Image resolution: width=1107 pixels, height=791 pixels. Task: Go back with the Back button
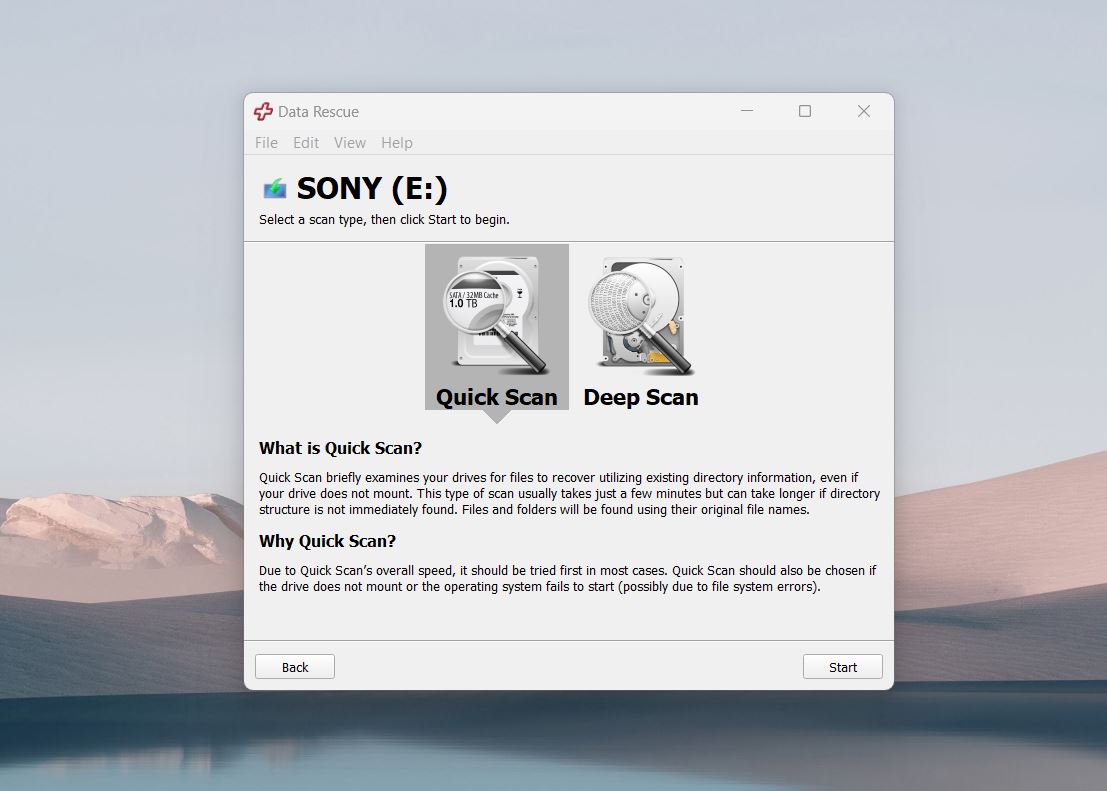pos(294,667)
